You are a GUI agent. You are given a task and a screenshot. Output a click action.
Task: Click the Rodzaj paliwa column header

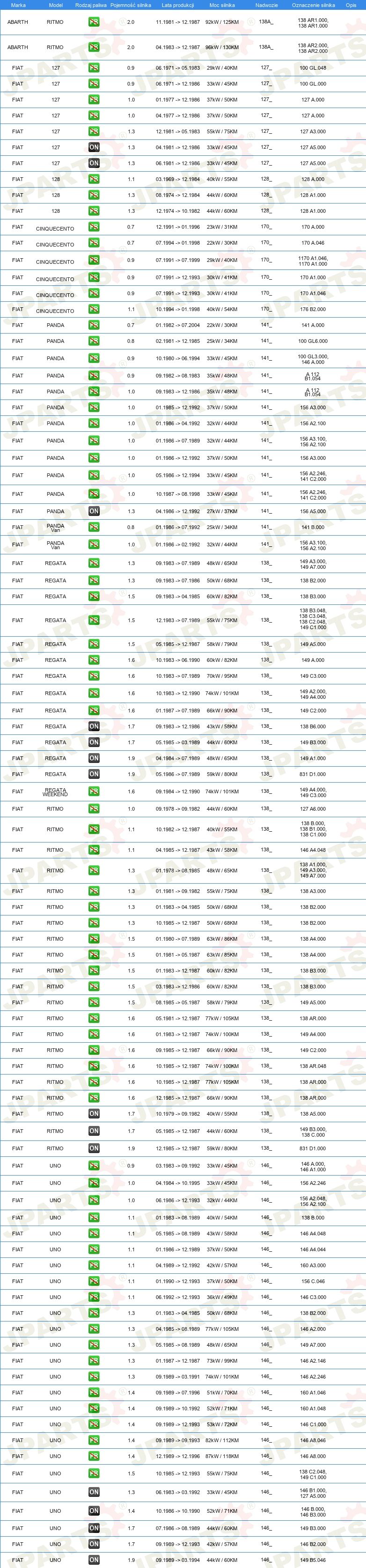pyautogui.click(x=91, y=5)
